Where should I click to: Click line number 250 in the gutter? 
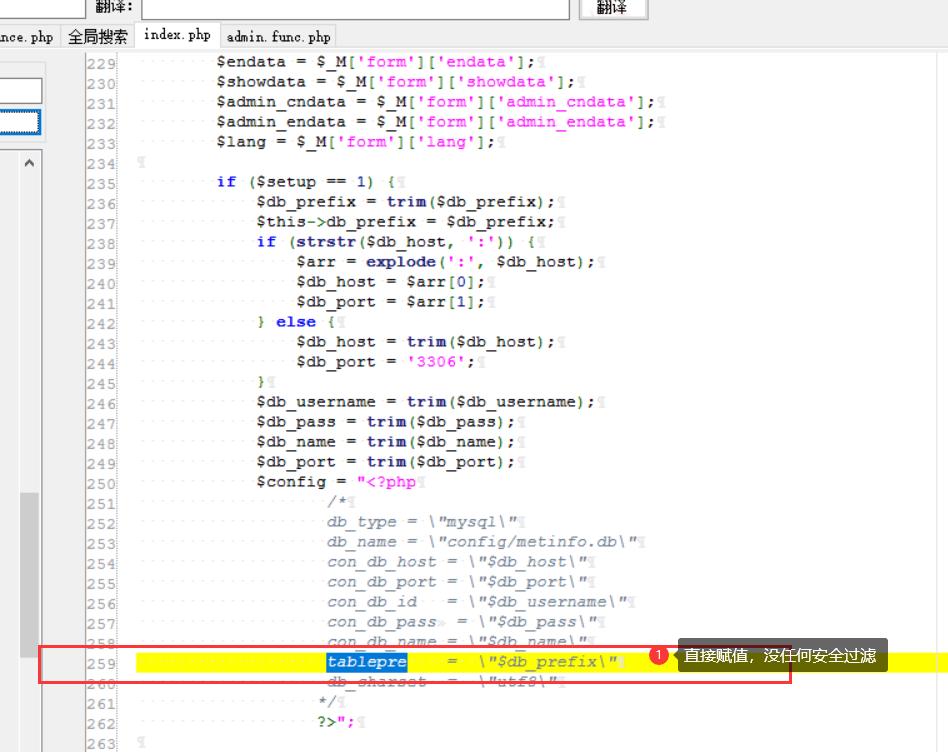click(x=101, y=482)
